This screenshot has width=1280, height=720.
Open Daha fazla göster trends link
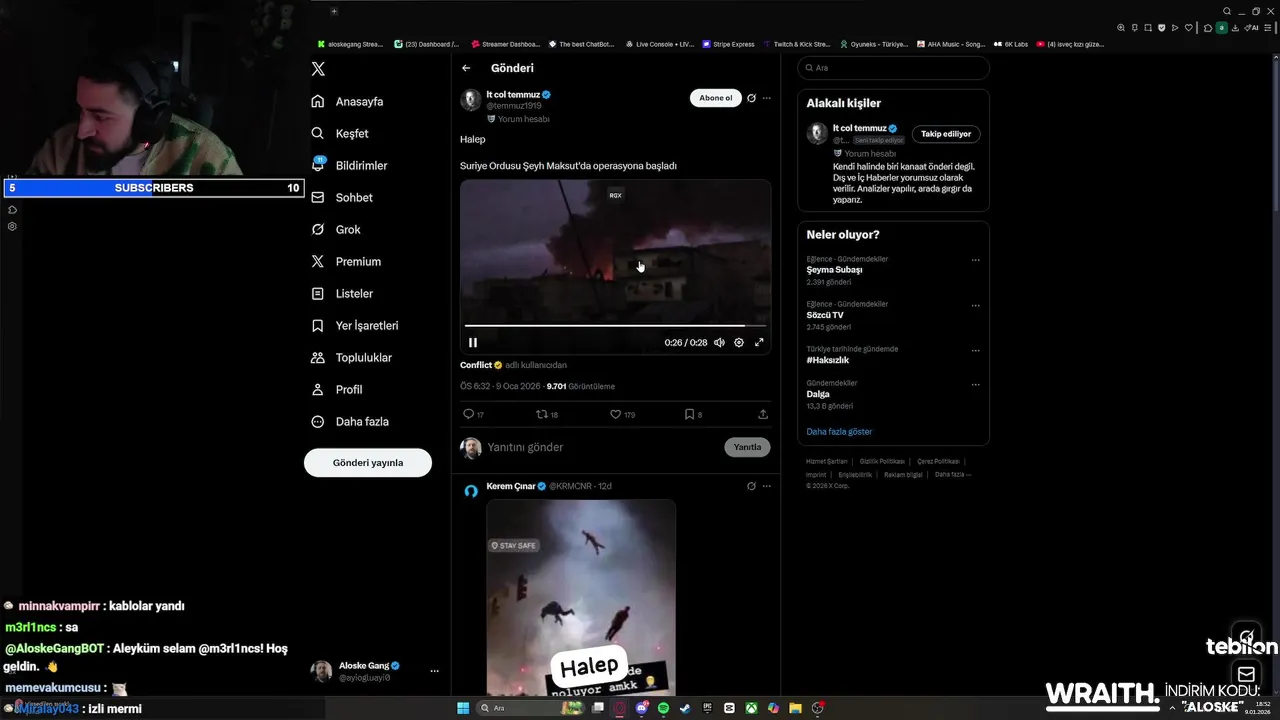(x=839, y=432)
